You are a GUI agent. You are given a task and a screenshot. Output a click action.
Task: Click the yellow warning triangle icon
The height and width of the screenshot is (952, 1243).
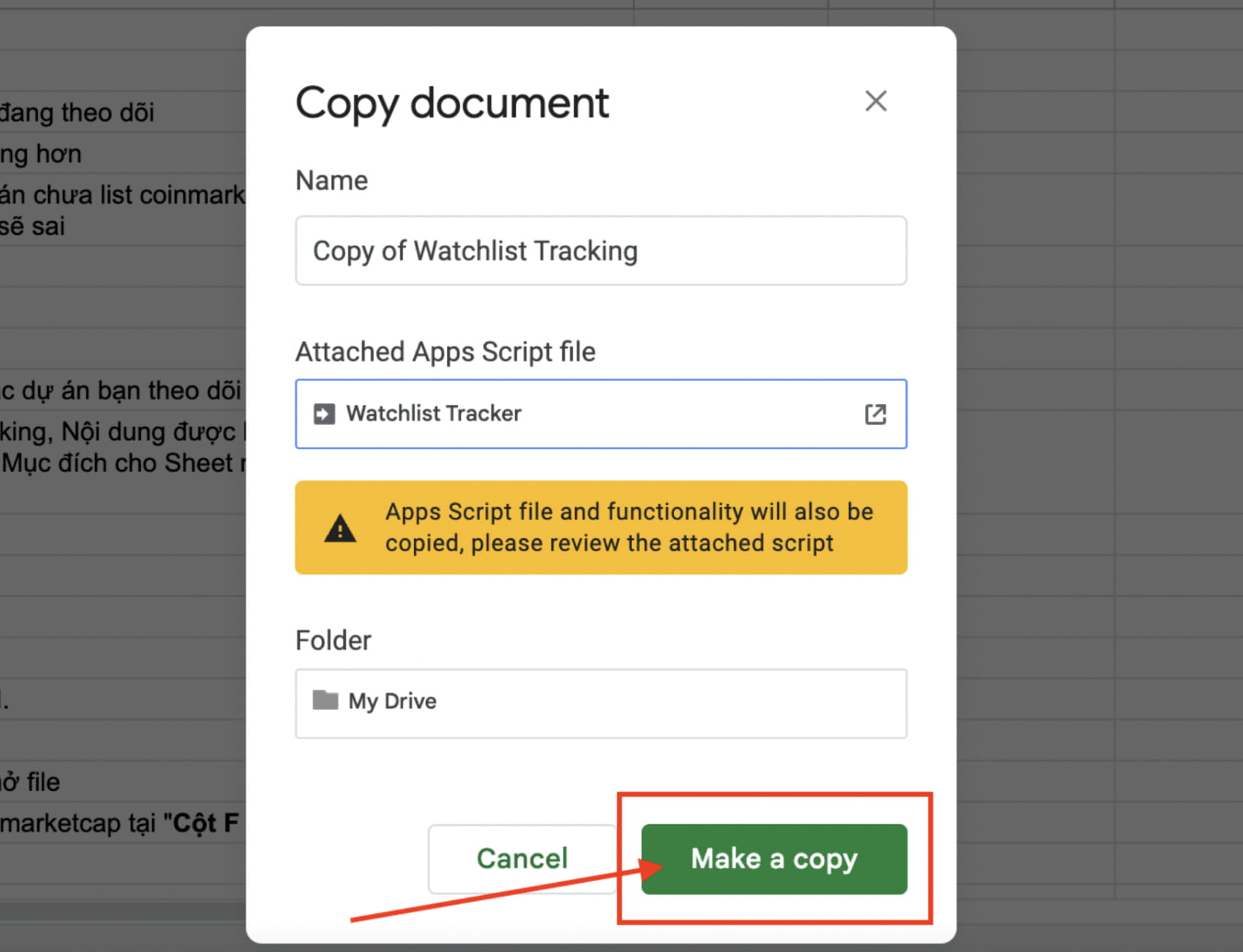(340, 528)
